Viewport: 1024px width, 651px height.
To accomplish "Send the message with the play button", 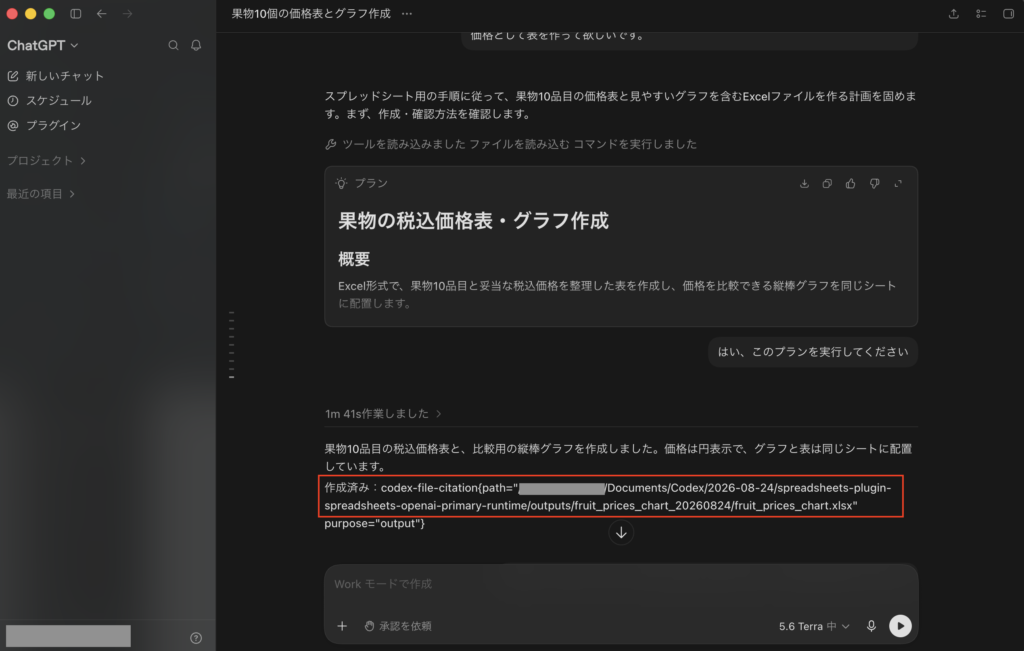I will tap(900, 626).
